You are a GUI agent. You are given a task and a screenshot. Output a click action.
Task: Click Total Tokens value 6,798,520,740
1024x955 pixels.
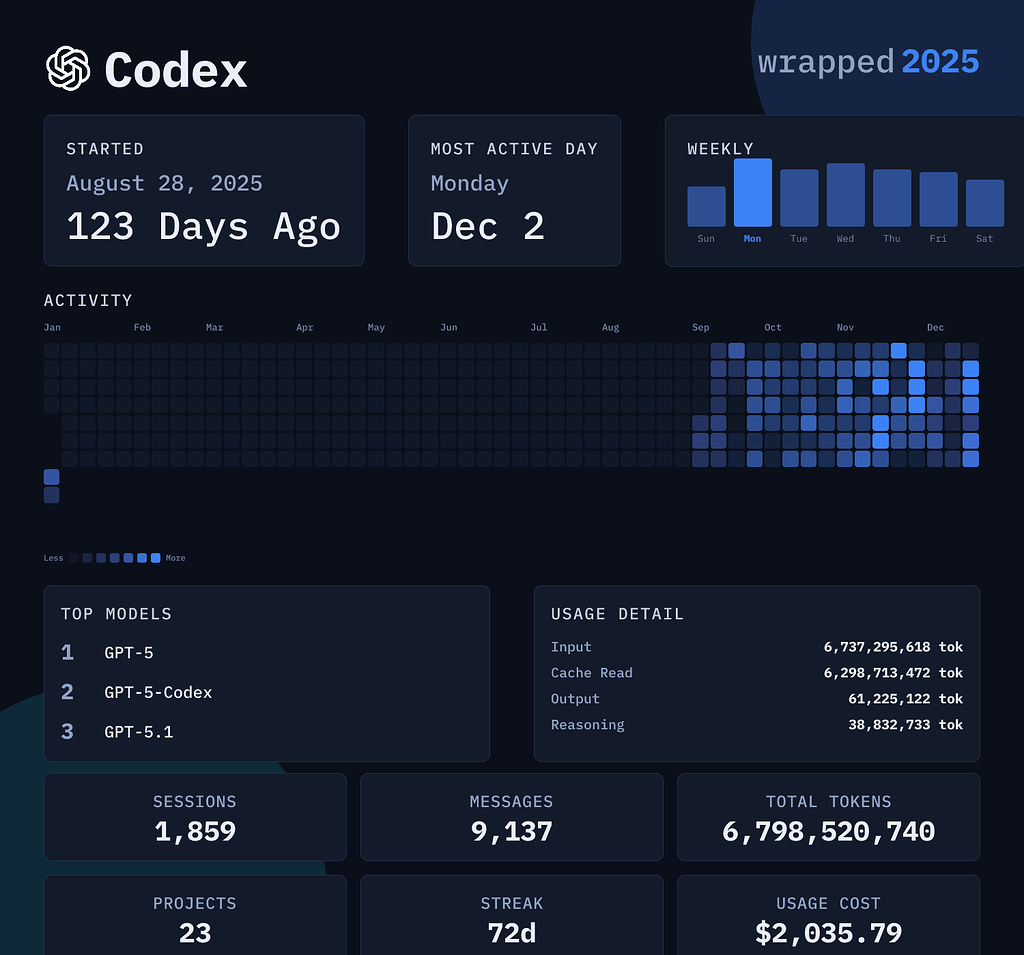coord(829,832)
